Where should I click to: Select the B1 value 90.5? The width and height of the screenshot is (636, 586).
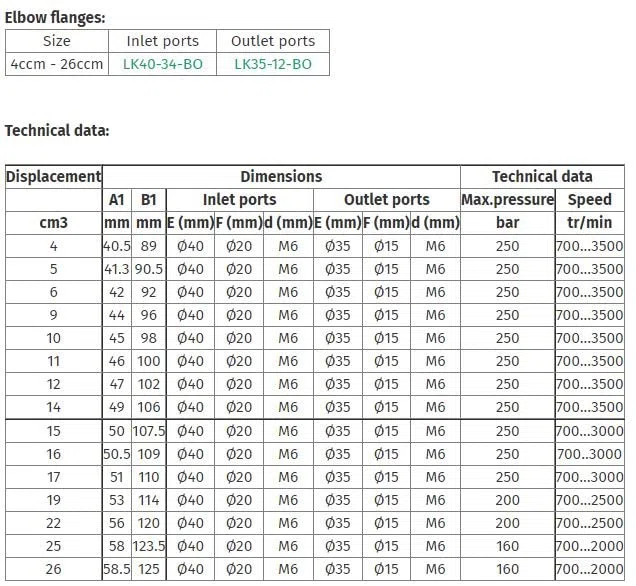pyautogui.click(x=148, y=269)
